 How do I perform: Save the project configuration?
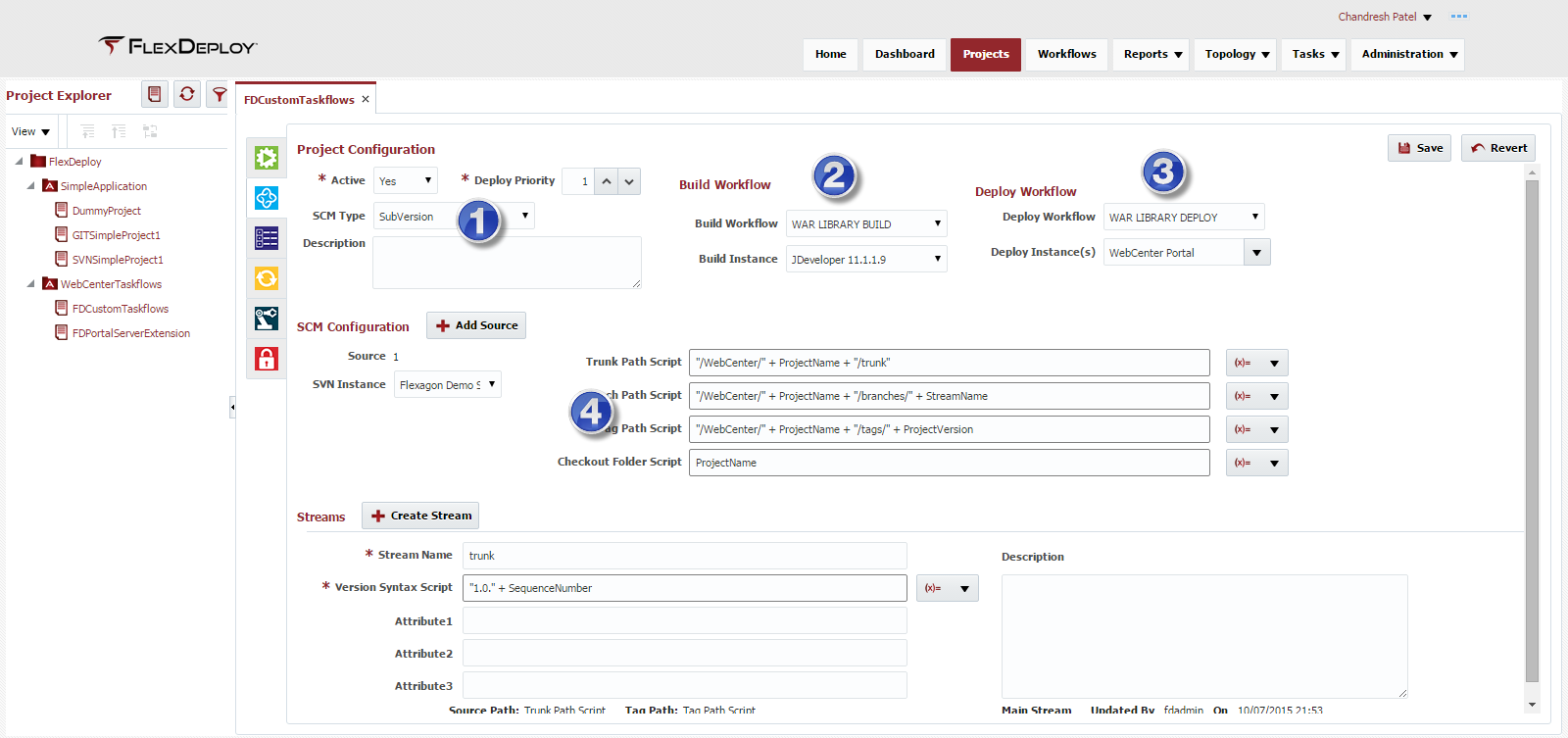[x=1419, y=148]
